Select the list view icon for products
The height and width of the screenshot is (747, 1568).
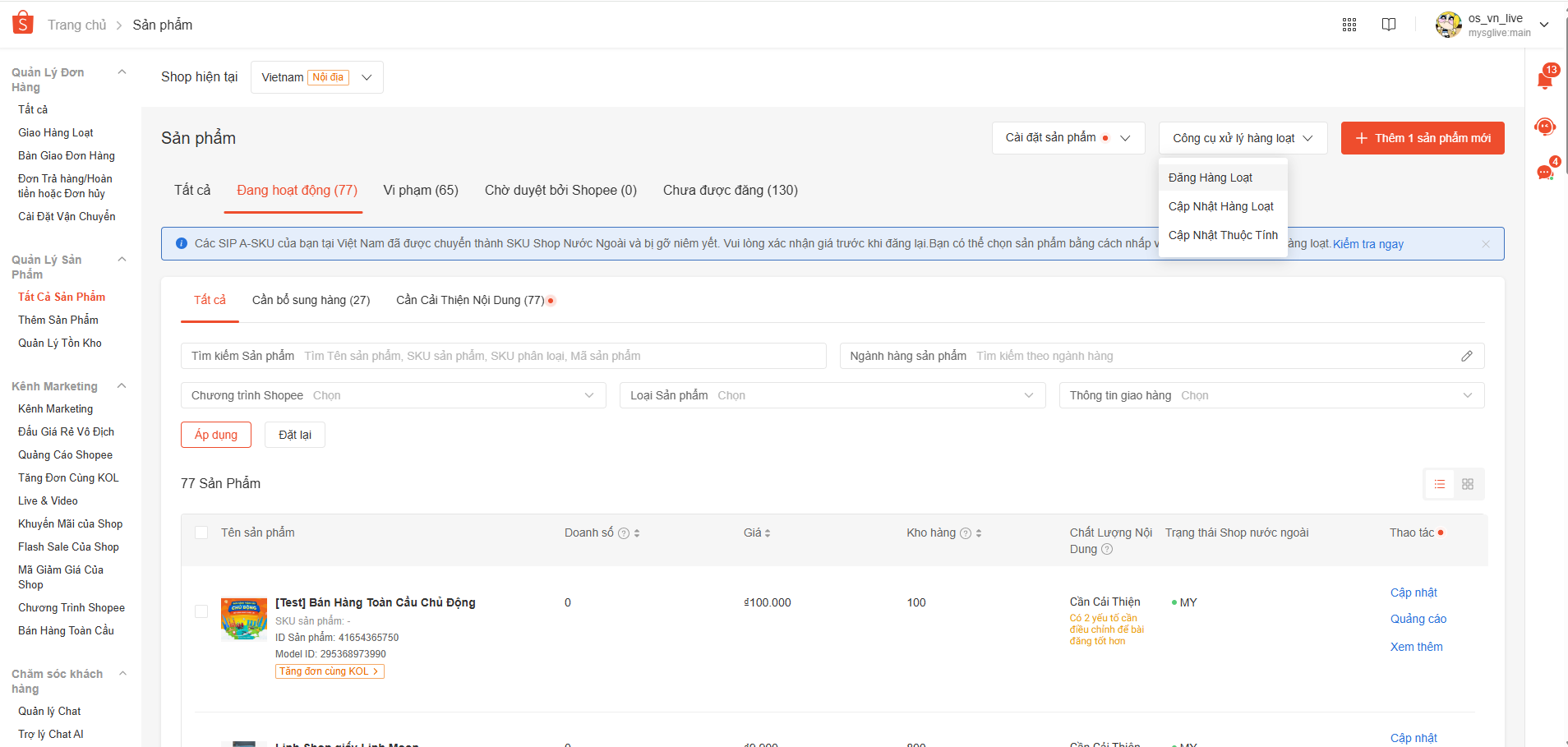(x=1439, y=484)
